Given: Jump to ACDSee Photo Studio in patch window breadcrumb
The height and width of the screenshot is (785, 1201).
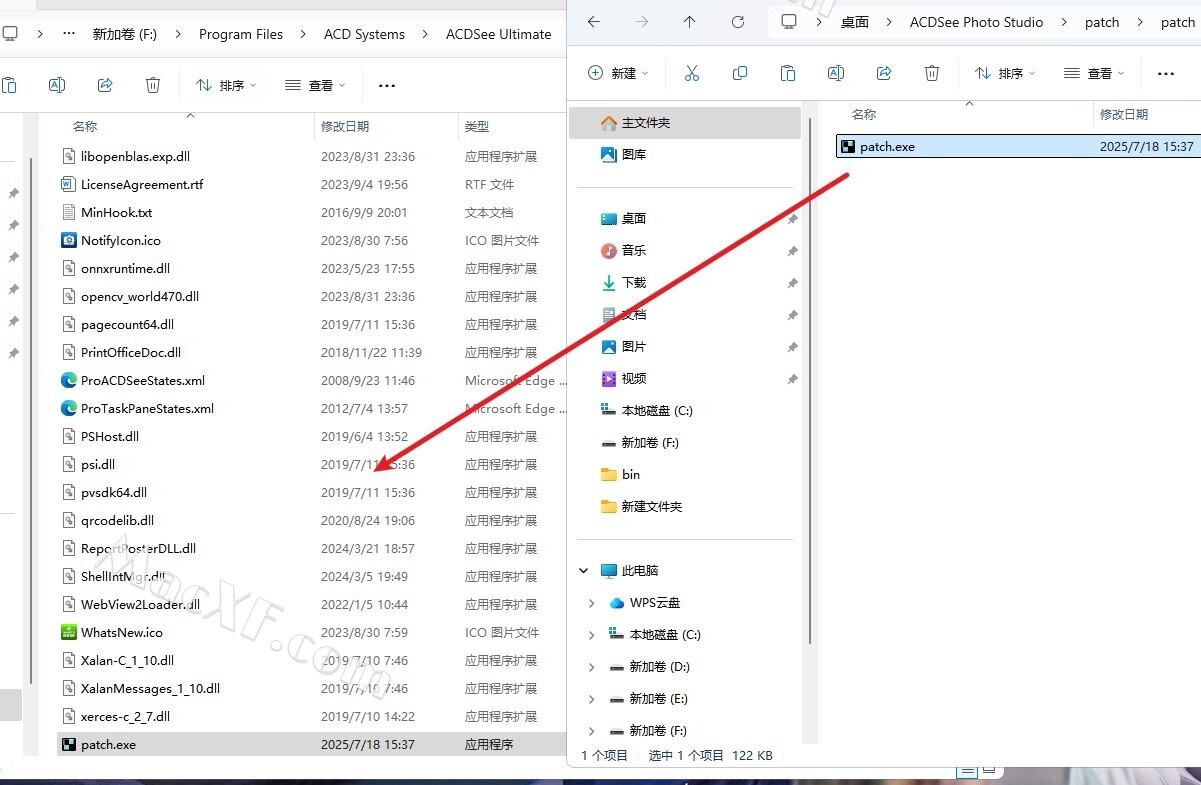Looking at the screenshot, I should coord(976,22).
